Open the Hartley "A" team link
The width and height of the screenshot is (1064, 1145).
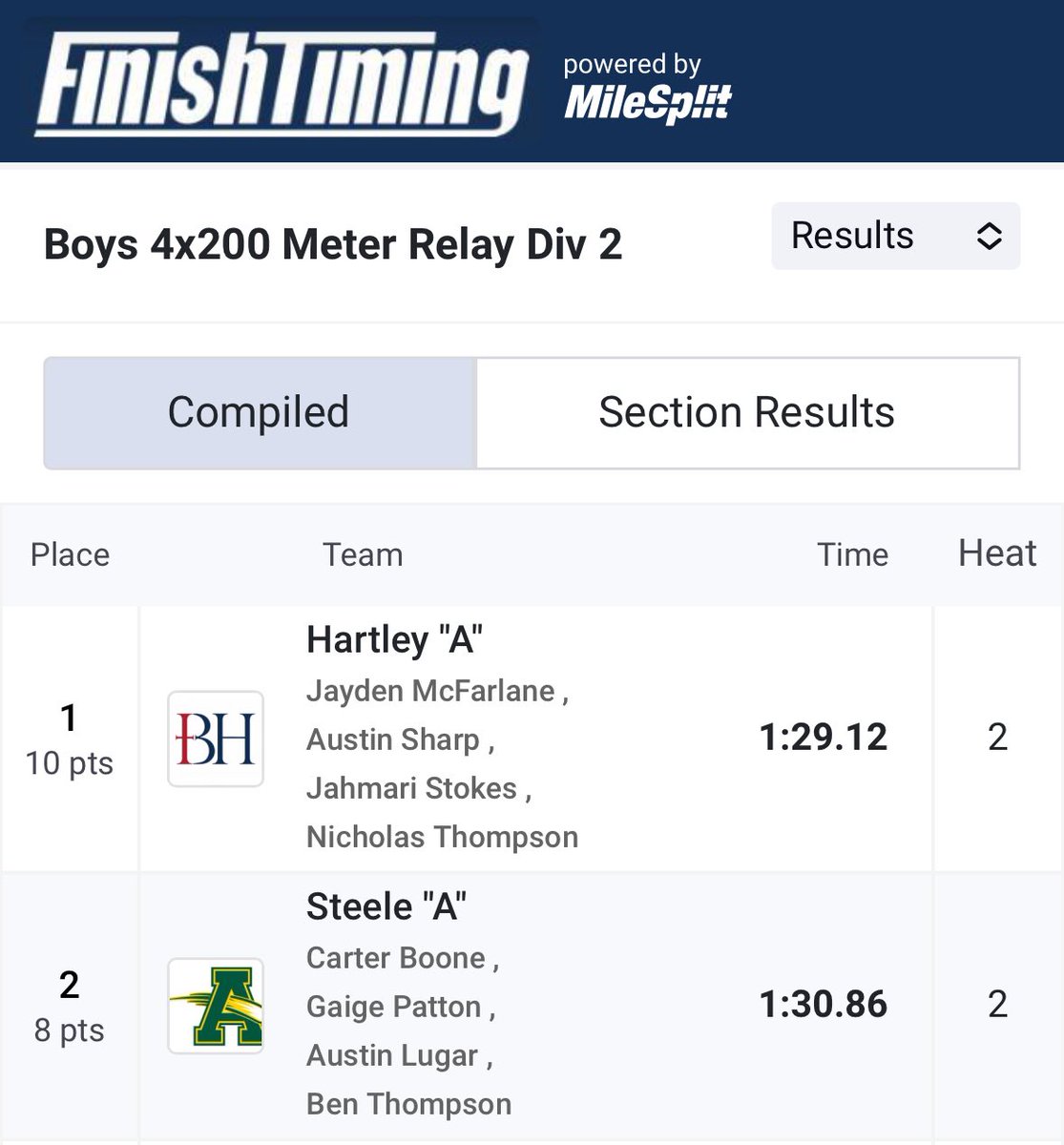pos(394,639)
